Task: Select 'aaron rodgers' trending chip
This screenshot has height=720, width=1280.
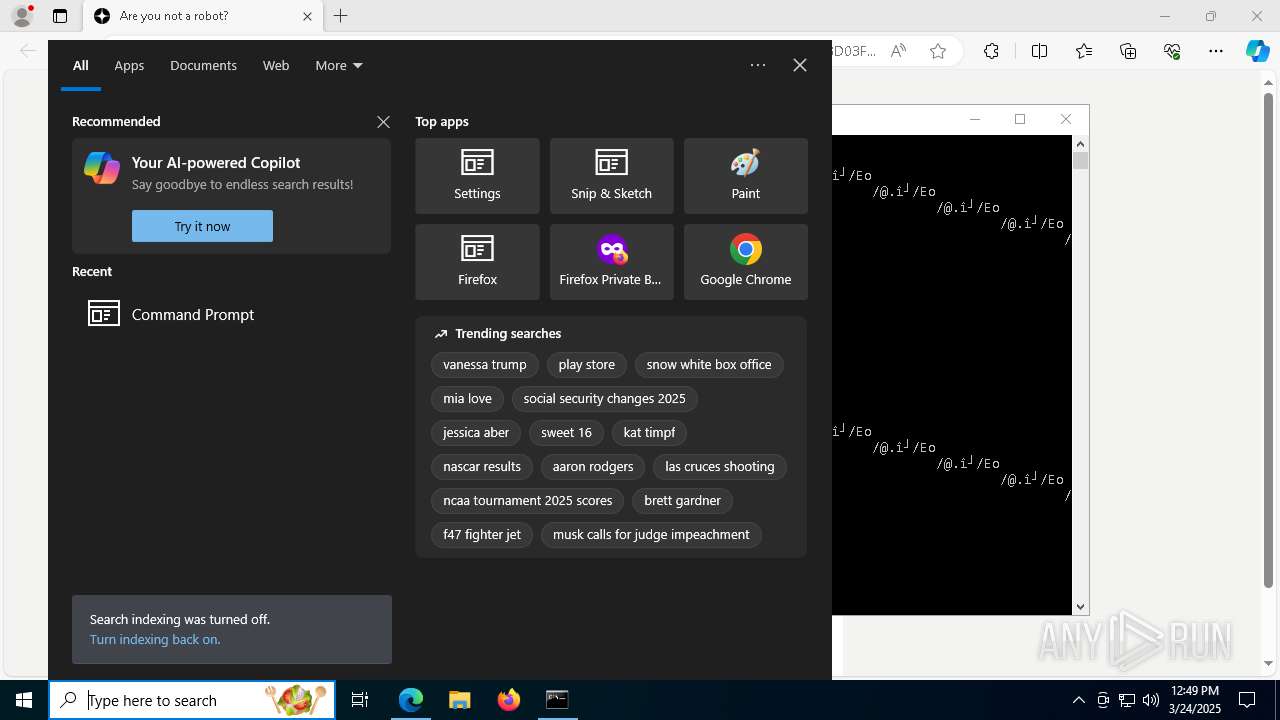Action: click(593, 467)
